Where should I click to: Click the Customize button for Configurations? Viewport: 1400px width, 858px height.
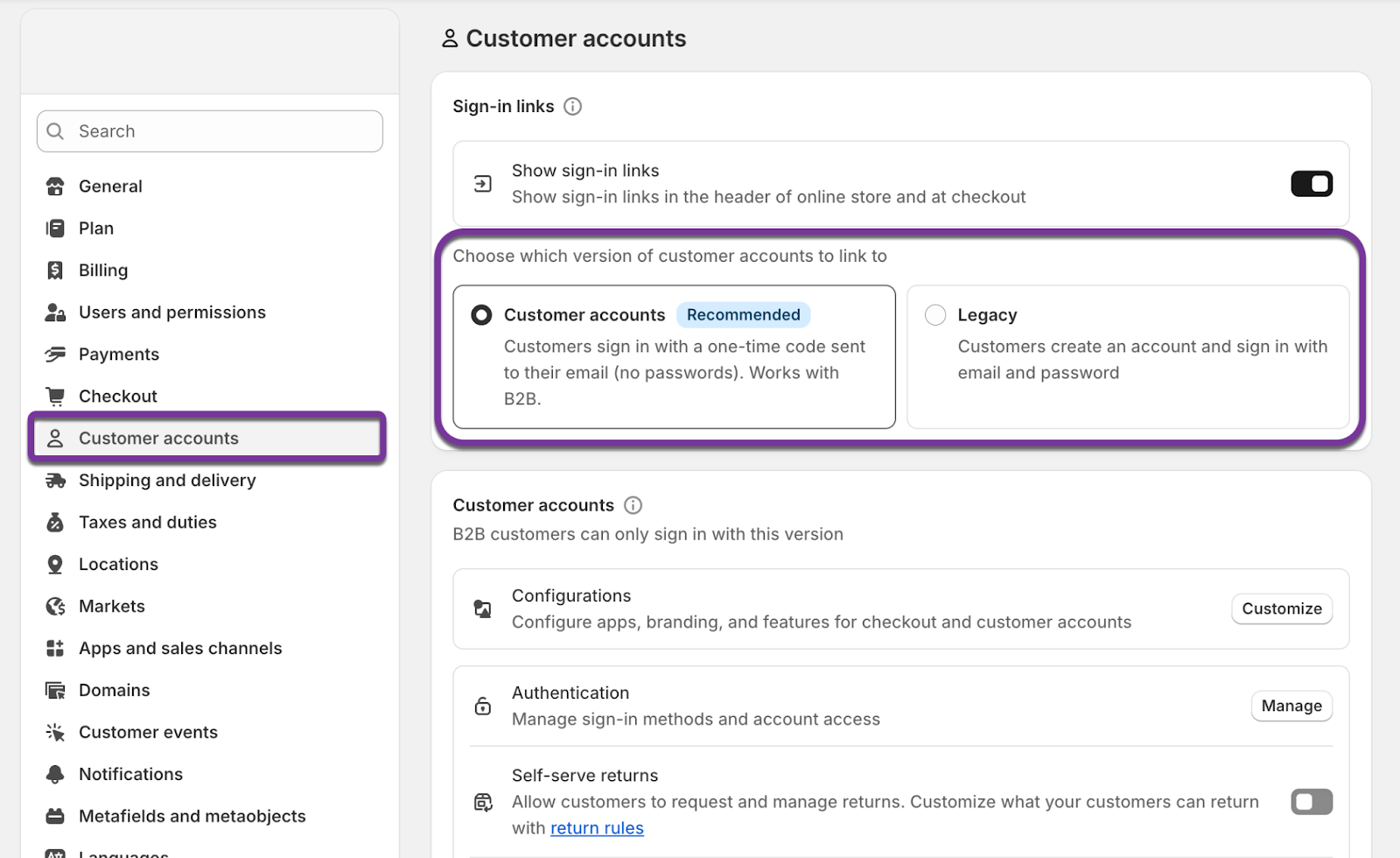coord(1281,608)
